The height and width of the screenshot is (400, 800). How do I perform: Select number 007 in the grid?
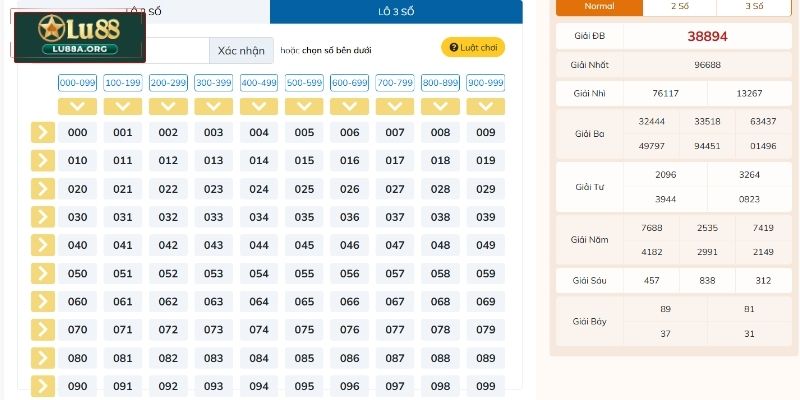tap(395, 133)
